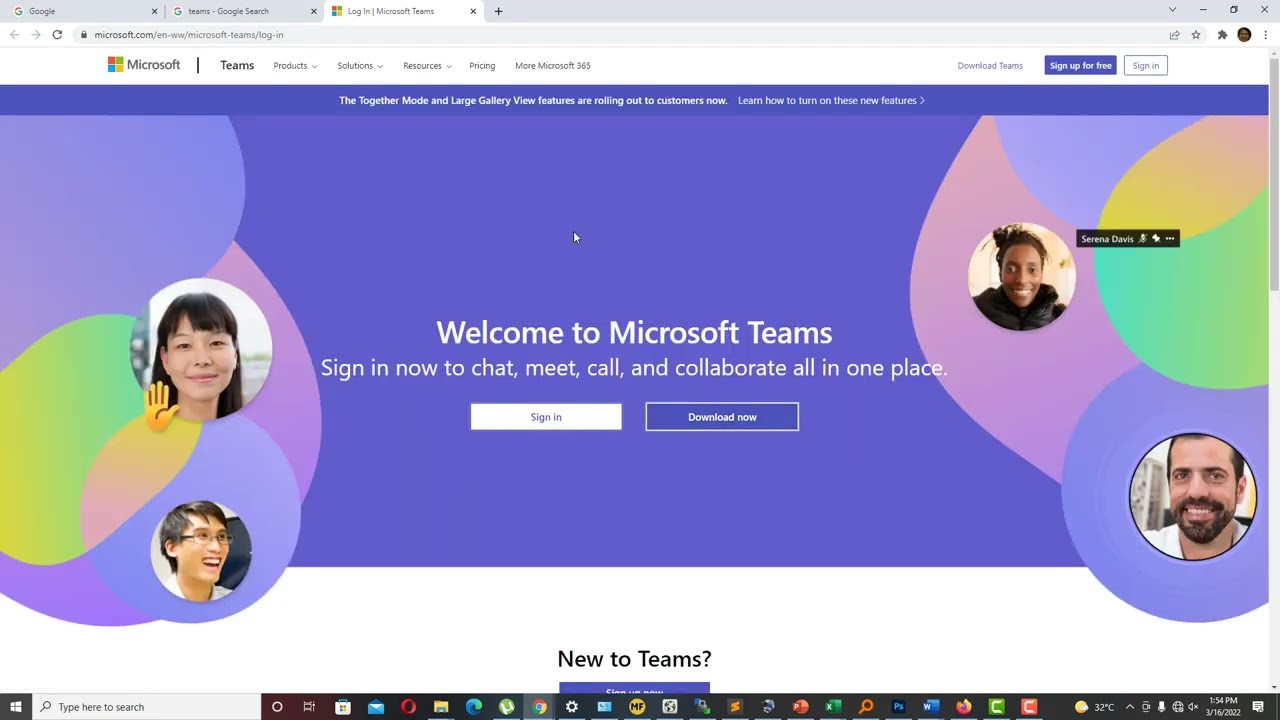The image size is (1280, 720).
Task: Show hidden system tray icons
Action: pos(1130,707)
